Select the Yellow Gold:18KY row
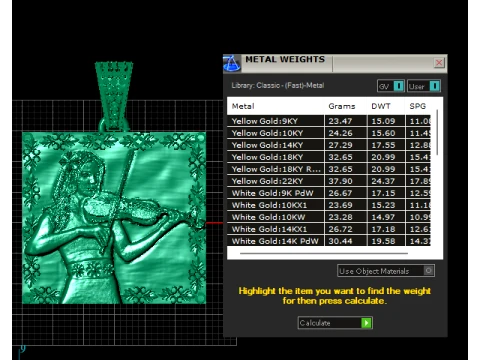 [329, 157]
